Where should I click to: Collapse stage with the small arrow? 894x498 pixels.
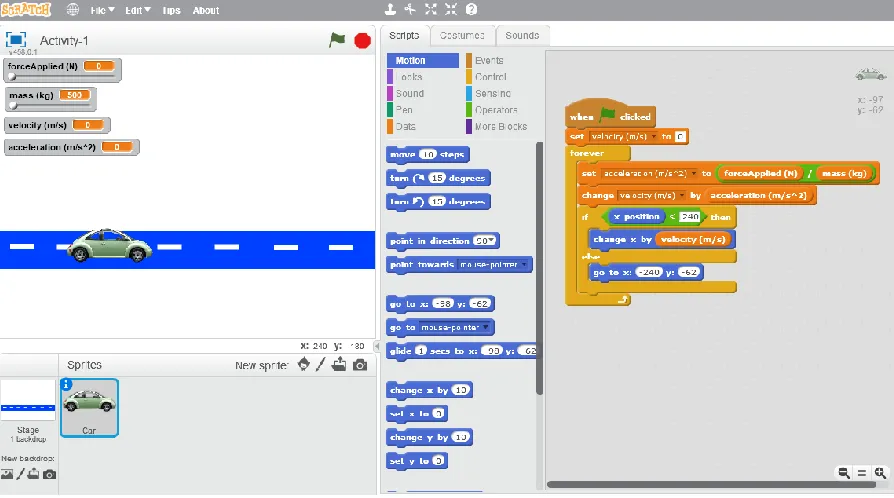(376, 346)
